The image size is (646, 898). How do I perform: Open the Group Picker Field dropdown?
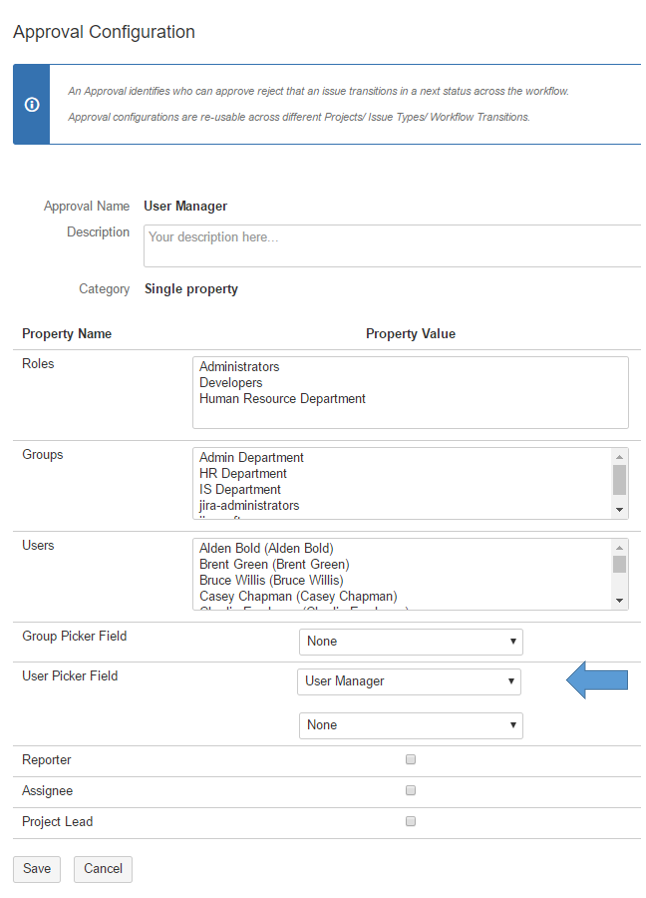(410, 641)
